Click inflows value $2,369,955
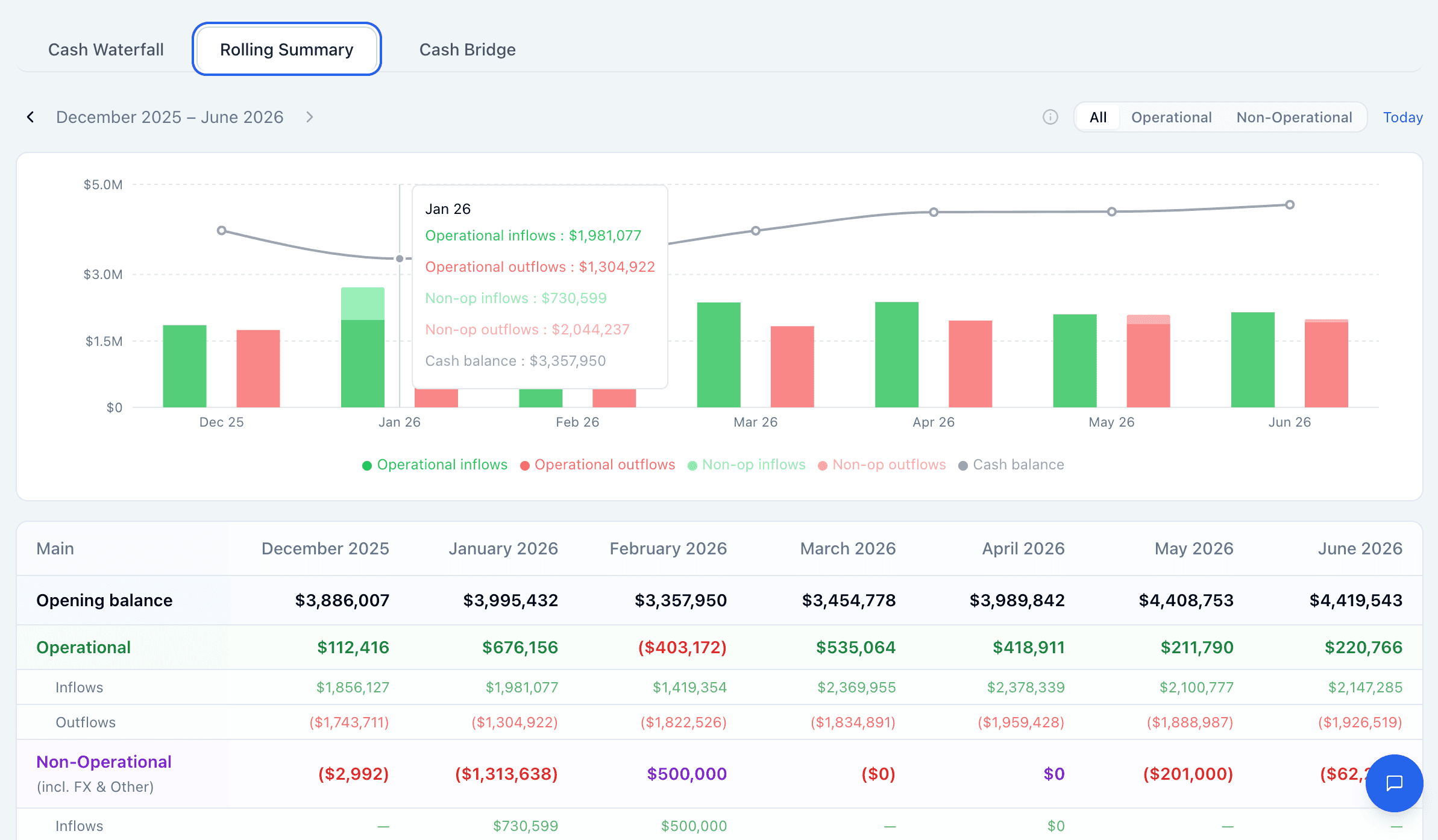This screenshot has width=1438, height=840. pyautogui.click(x=856, y=688)
